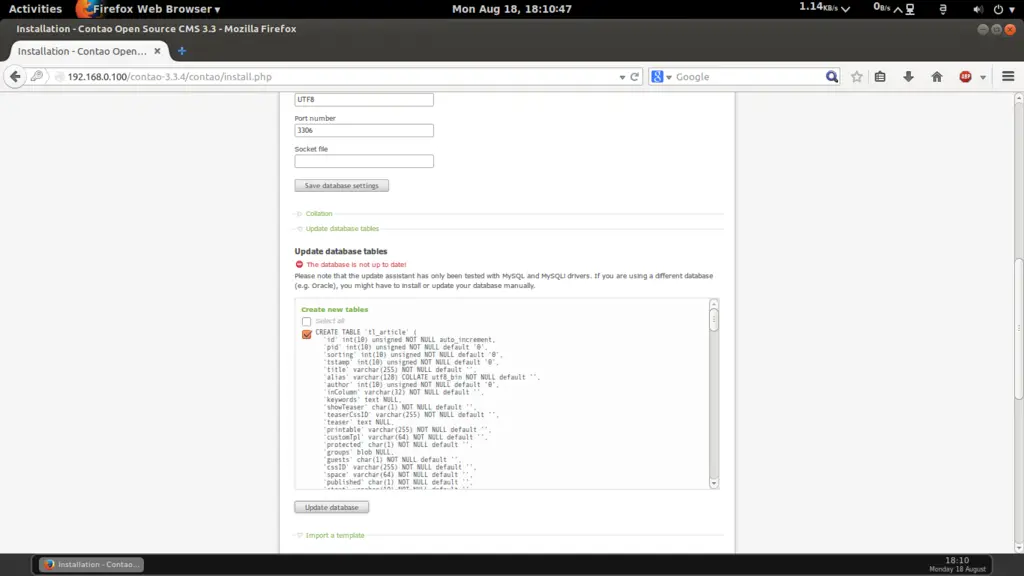This screenshot has height=576, width=1024.
Task: Open the Firefox hamburger menu
Action: [1008, 76]
